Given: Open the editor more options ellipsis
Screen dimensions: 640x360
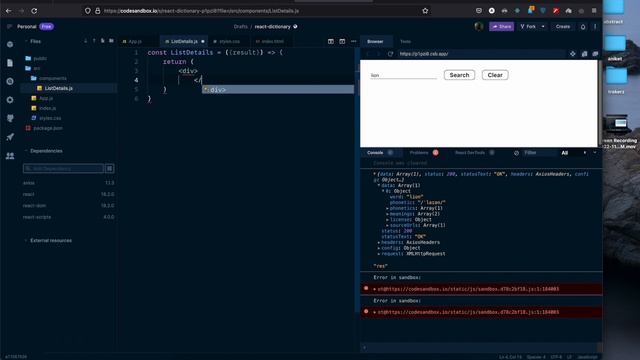Looking at the screenshot, I should click(x=353, y=41).
